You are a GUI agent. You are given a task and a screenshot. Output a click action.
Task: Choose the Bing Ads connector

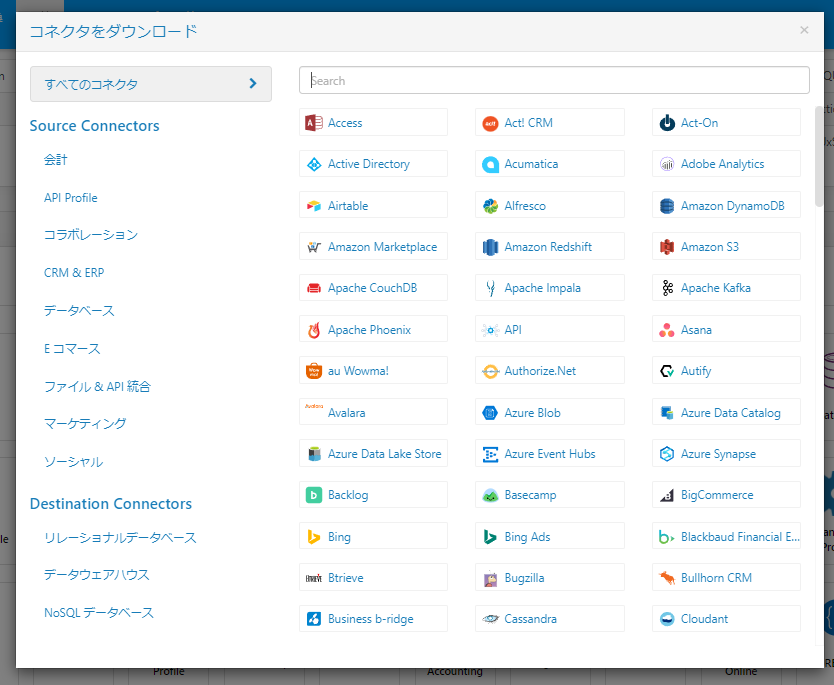[549, 537]
